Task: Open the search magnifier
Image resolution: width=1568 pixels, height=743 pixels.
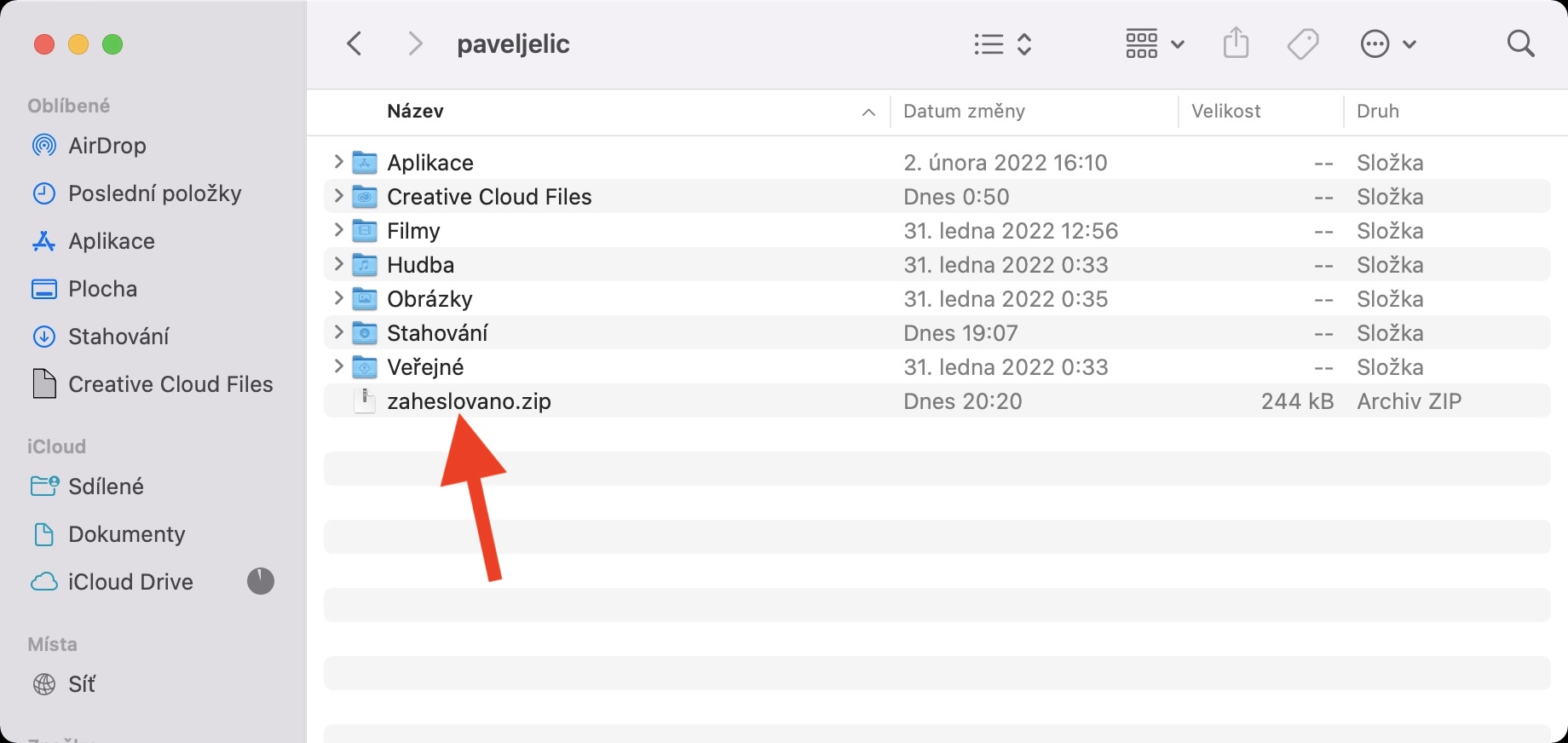Action: 1520,43
